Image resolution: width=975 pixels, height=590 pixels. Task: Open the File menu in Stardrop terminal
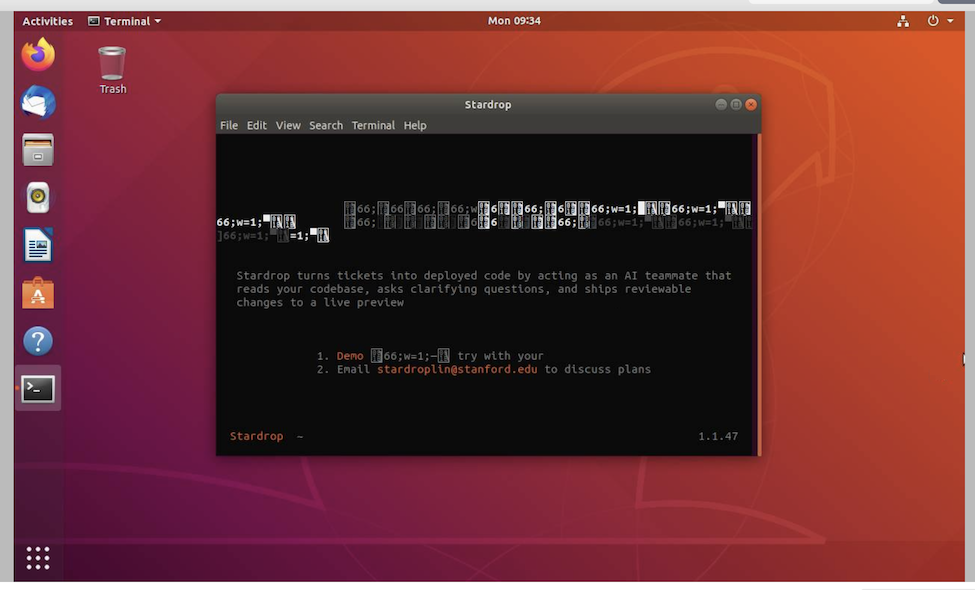point(229,125)
